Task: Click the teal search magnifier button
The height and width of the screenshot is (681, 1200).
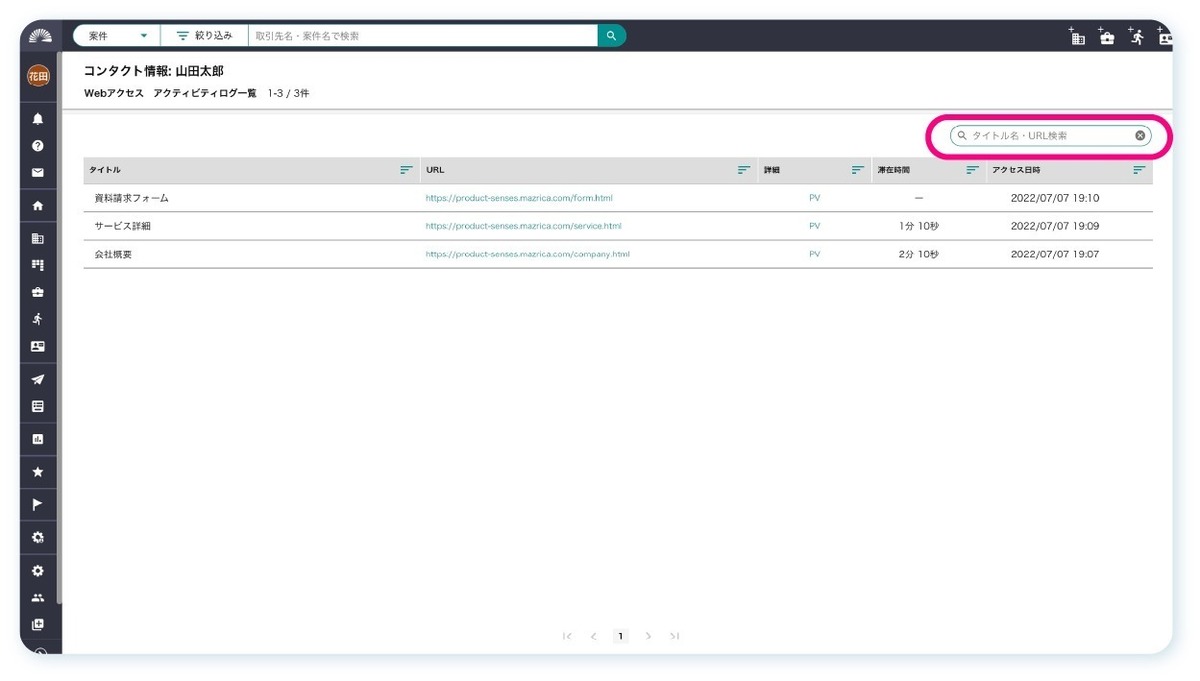Action: (611, 36)
